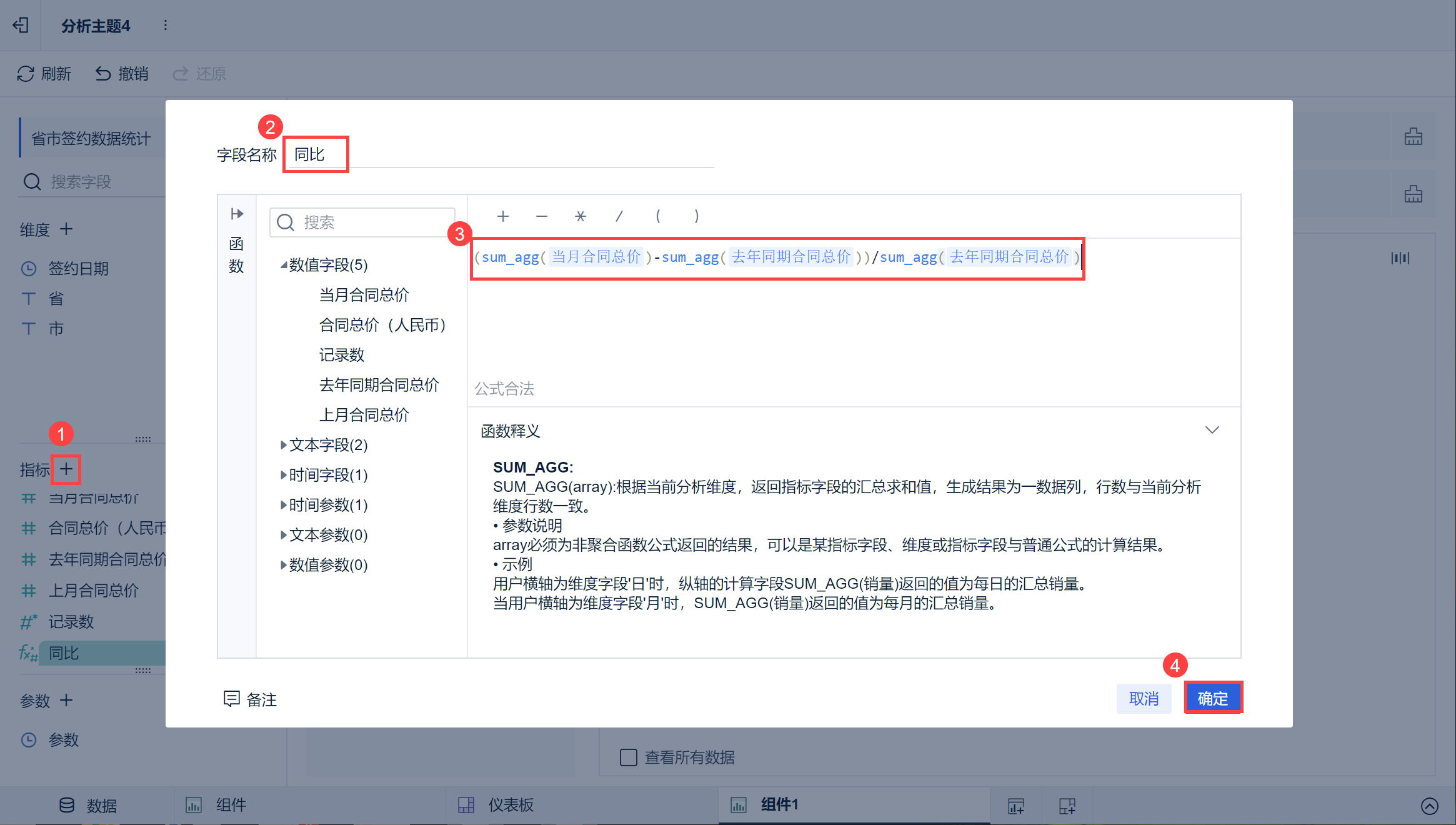The width and height of the screenshot is (1456, 825).
Task: Insert the multiply operator symbol
Action: [581, 216]
